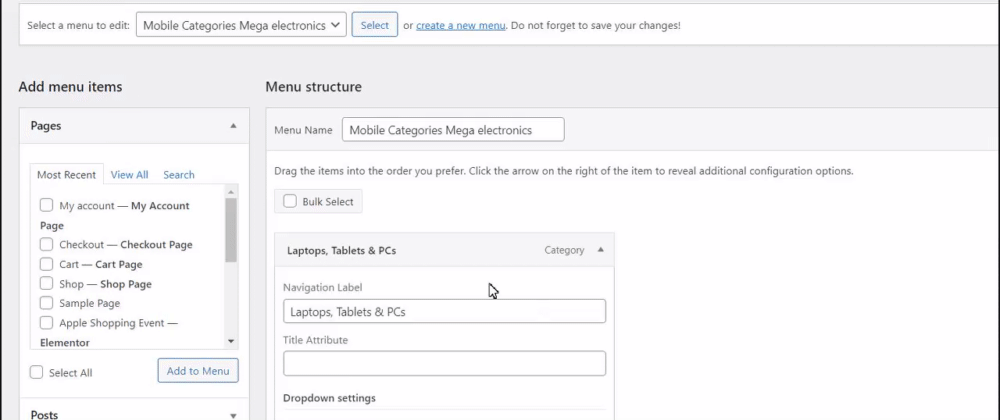1000x420 pixels.
Task: Open the create a new menu link
Action: pos(460,25)
